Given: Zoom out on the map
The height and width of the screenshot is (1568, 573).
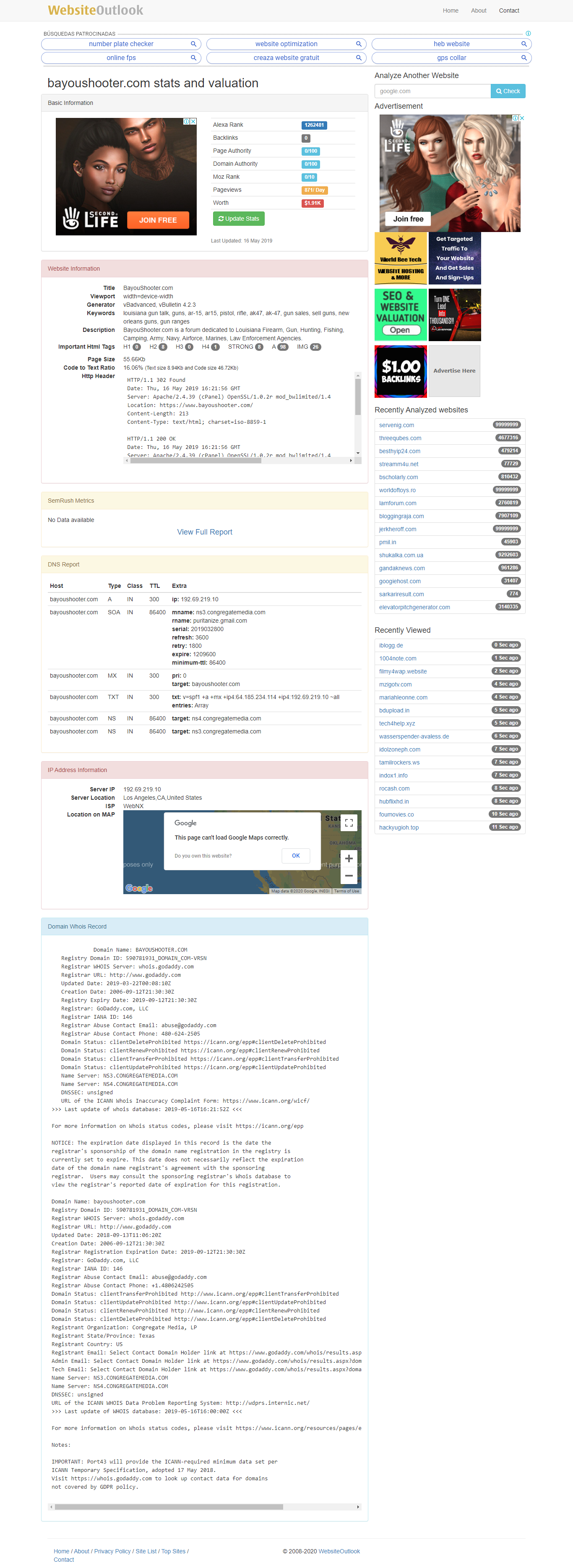Looking at the screenshot, I should [349, 876].
